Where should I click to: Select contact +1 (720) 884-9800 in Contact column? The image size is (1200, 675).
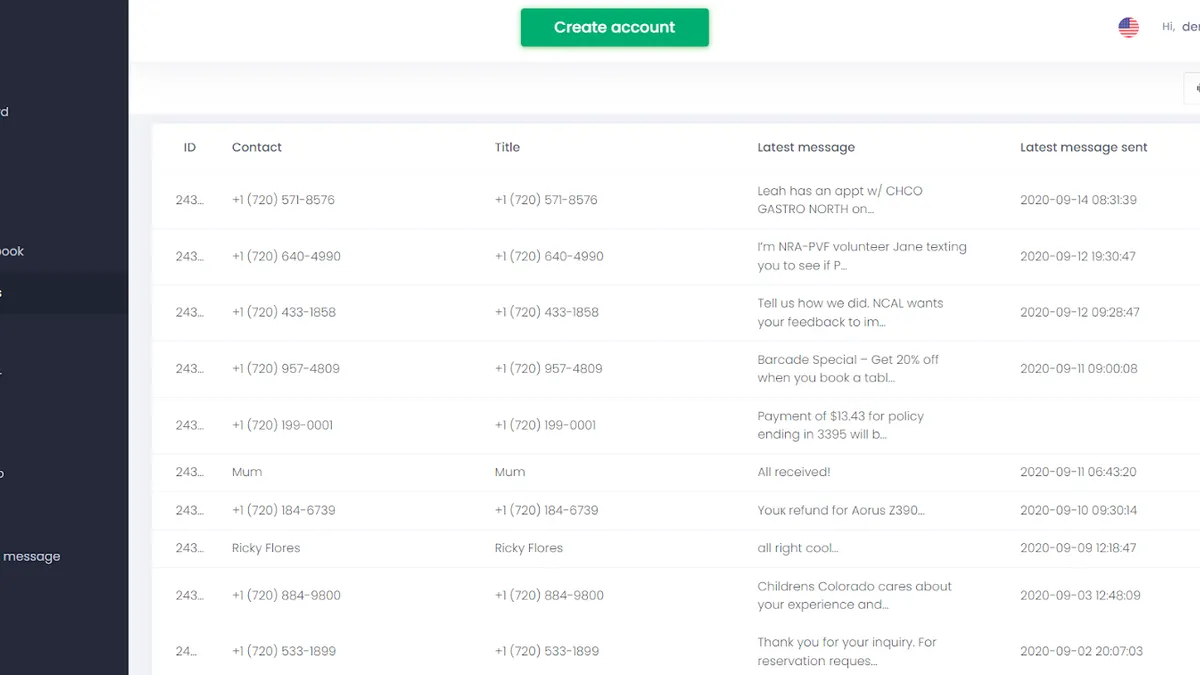[286, 595]
